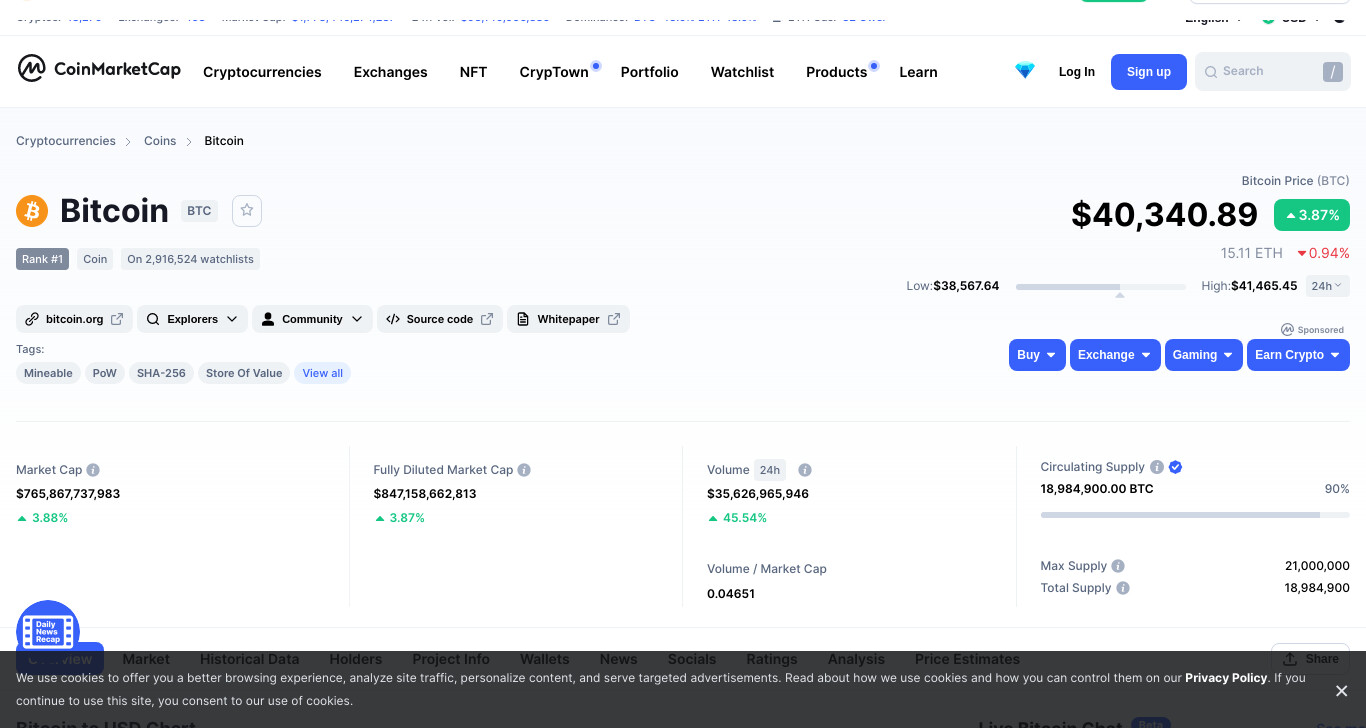Click the $40,340.89 Bitcoin price
The height and width of the screenshot is (728, 1366).
pos(1164,214)
